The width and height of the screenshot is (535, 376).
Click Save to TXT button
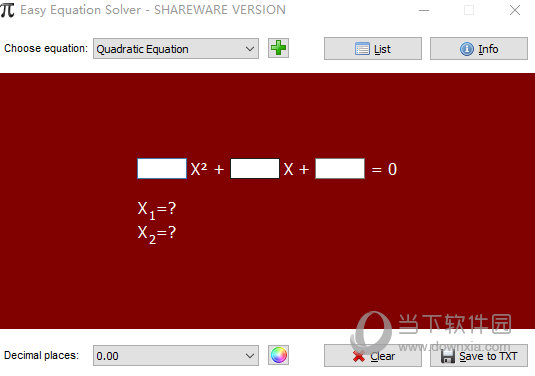(x=479, y=356)
